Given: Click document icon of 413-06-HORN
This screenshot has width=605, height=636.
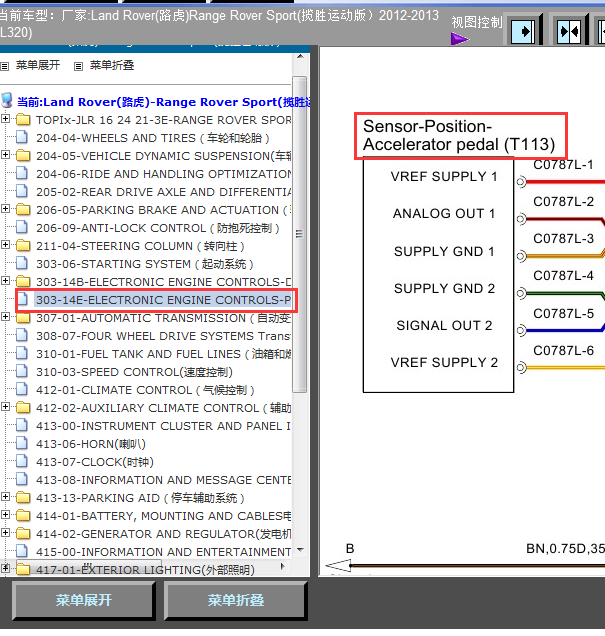Looking at the screenshot, I should [x=22, y=443].
